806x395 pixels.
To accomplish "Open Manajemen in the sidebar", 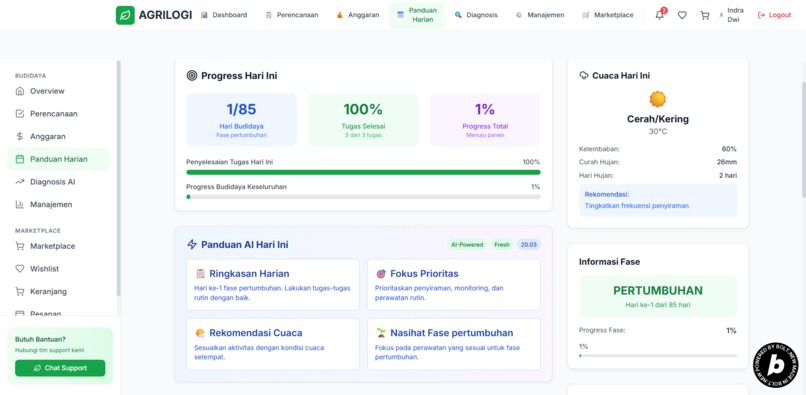I will tap(58, 204).
